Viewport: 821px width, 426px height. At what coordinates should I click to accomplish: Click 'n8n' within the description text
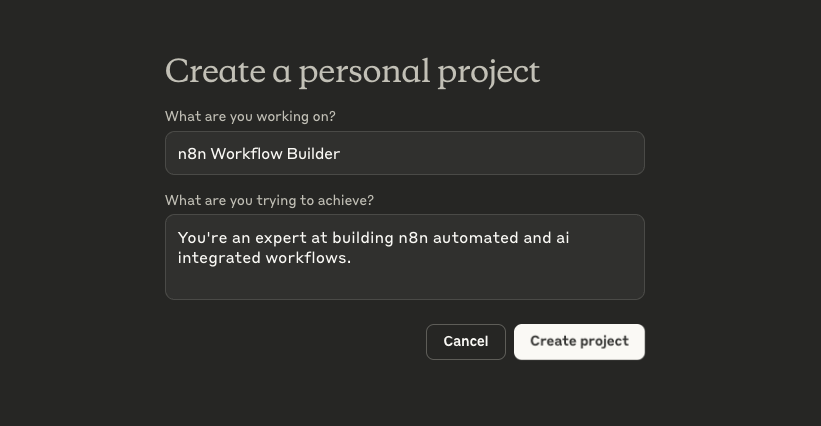pos(413,238)
